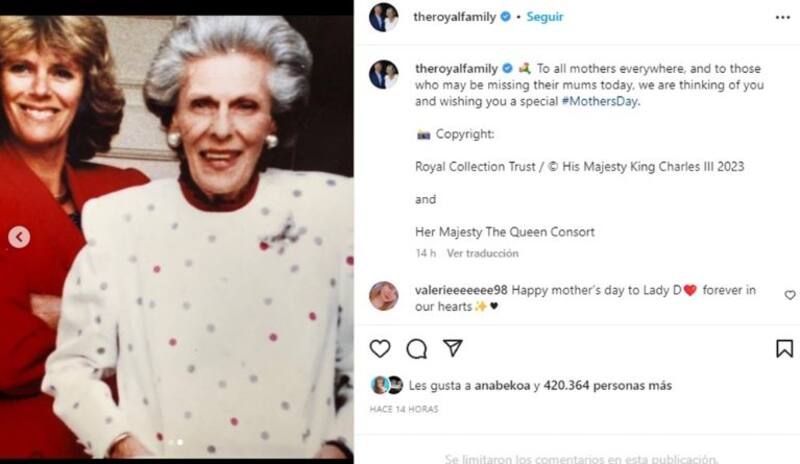The width and height of the screenshot is (800, 464).
Task: Open the three-dot more options menu
Action: [x=783, y=17]
